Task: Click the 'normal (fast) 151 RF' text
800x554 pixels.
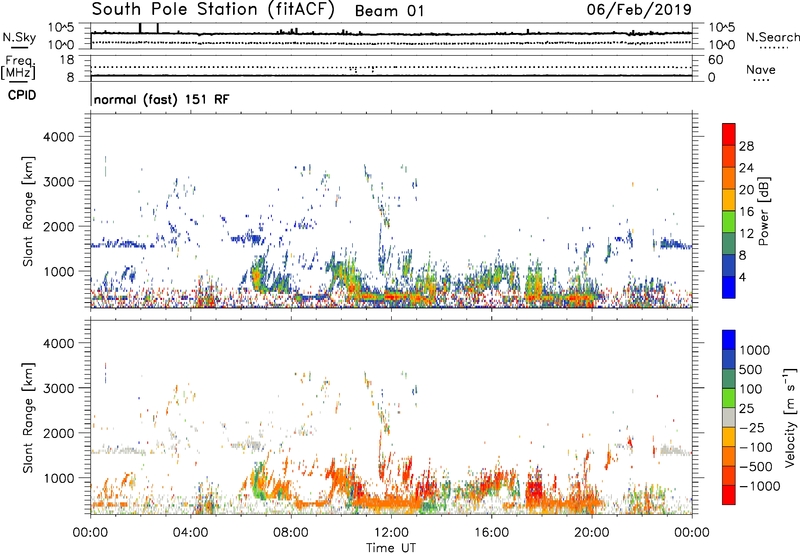Action: pyautogui.click(x=161, y=99)
